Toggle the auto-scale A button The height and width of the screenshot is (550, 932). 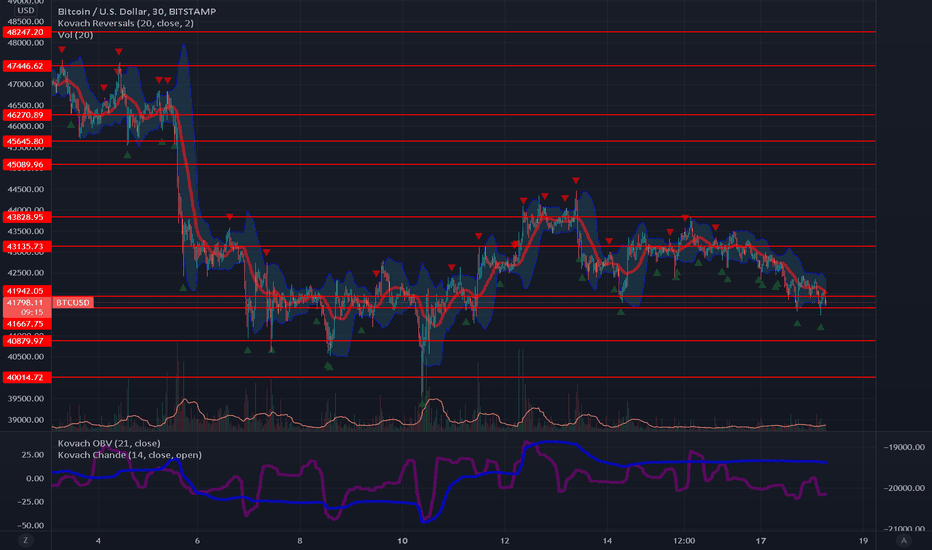click(x=903, y=540)
